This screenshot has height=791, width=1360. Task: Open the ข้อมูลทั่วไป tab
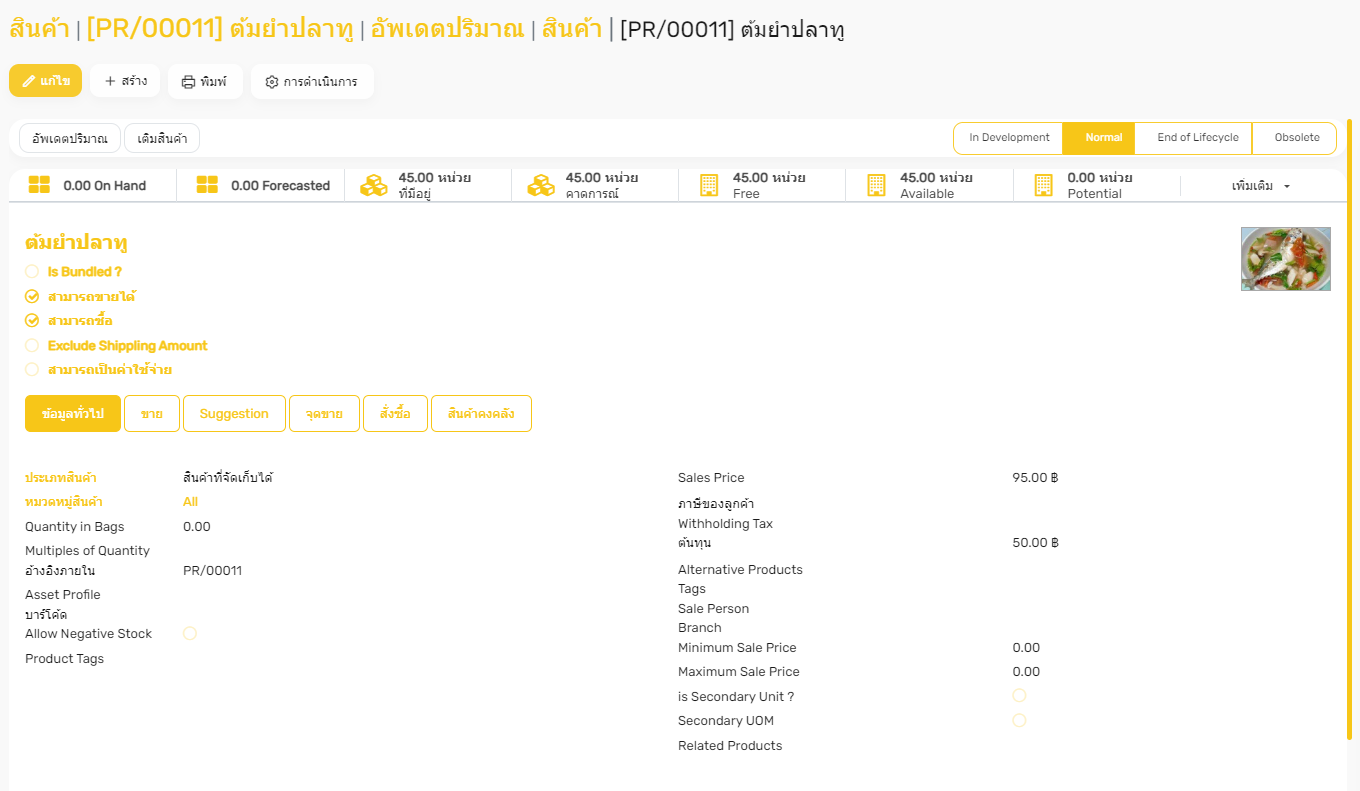[73, 413]
